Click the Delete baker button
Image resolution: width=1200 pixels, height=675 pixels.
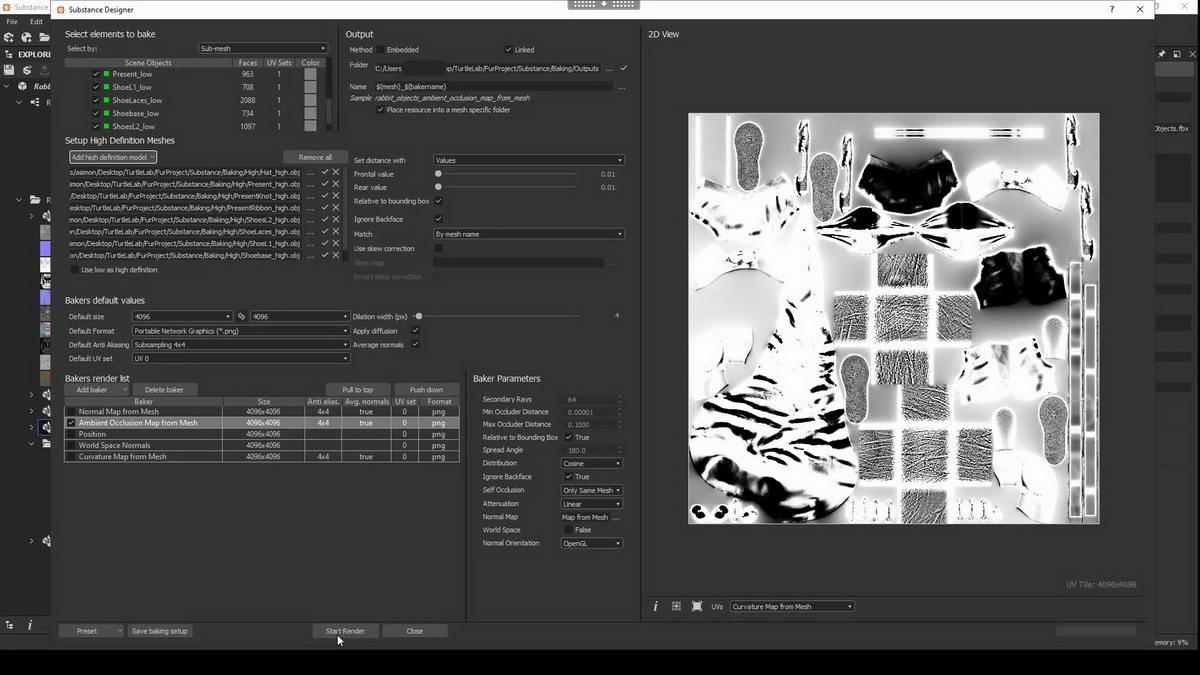(x=164, y=390)
